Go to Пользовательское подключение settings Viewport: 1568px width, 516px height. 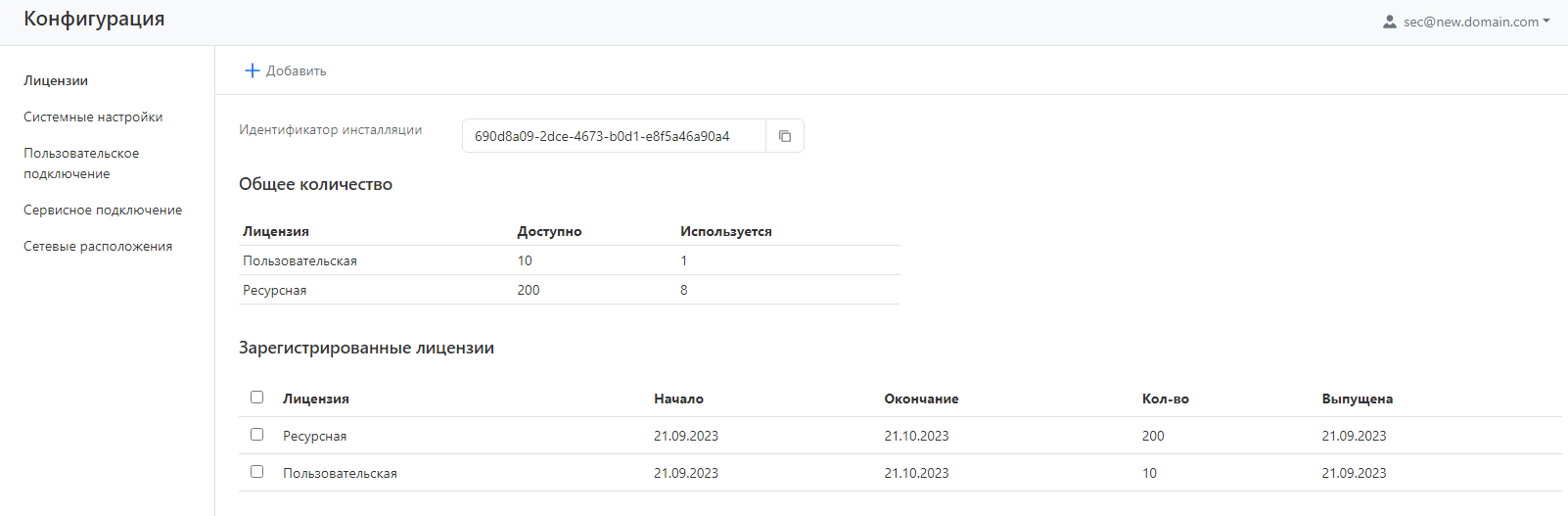pos(81,164)
